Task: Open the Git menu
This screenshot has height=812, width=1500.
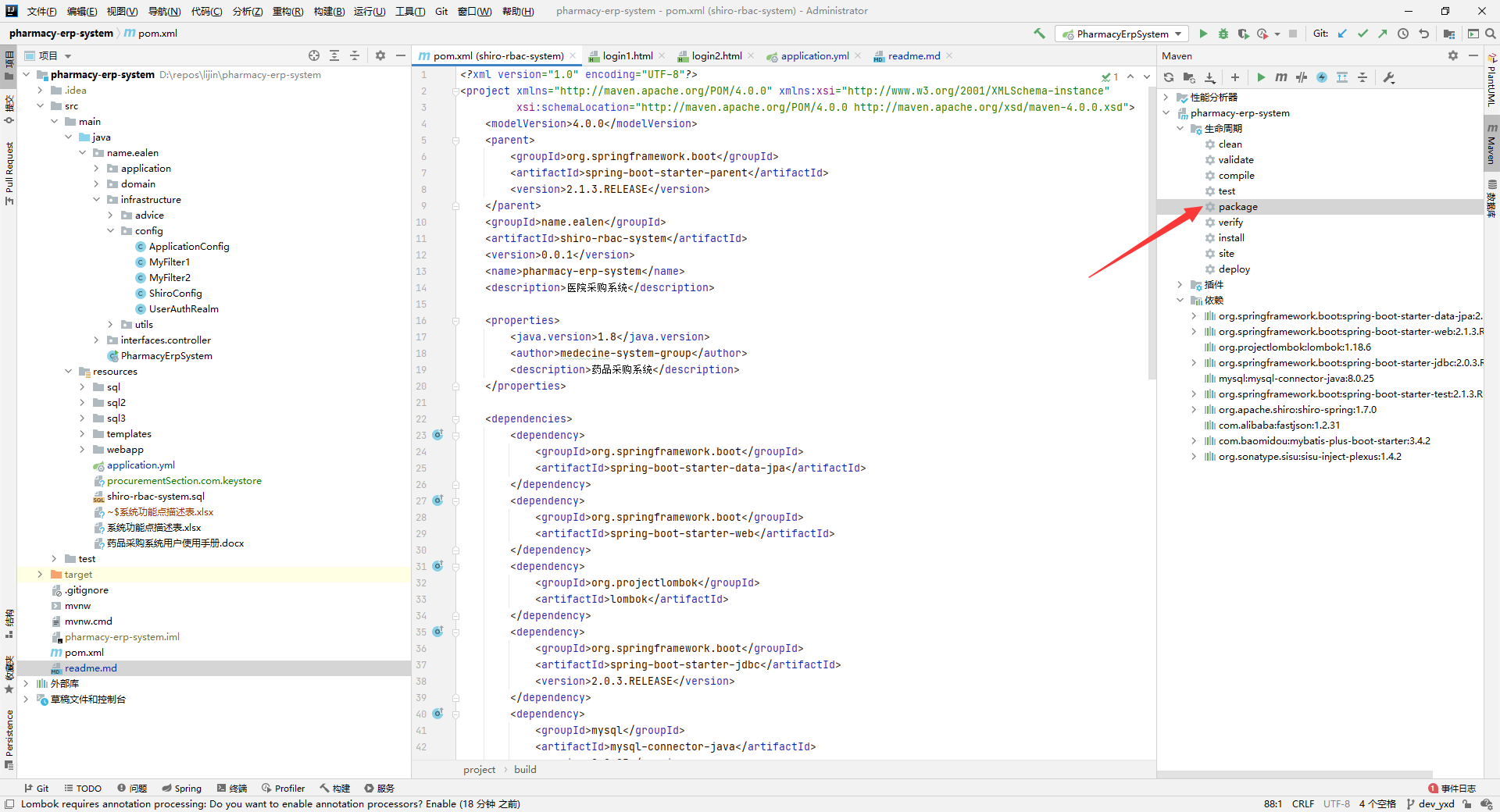Action: click(441, 11)
